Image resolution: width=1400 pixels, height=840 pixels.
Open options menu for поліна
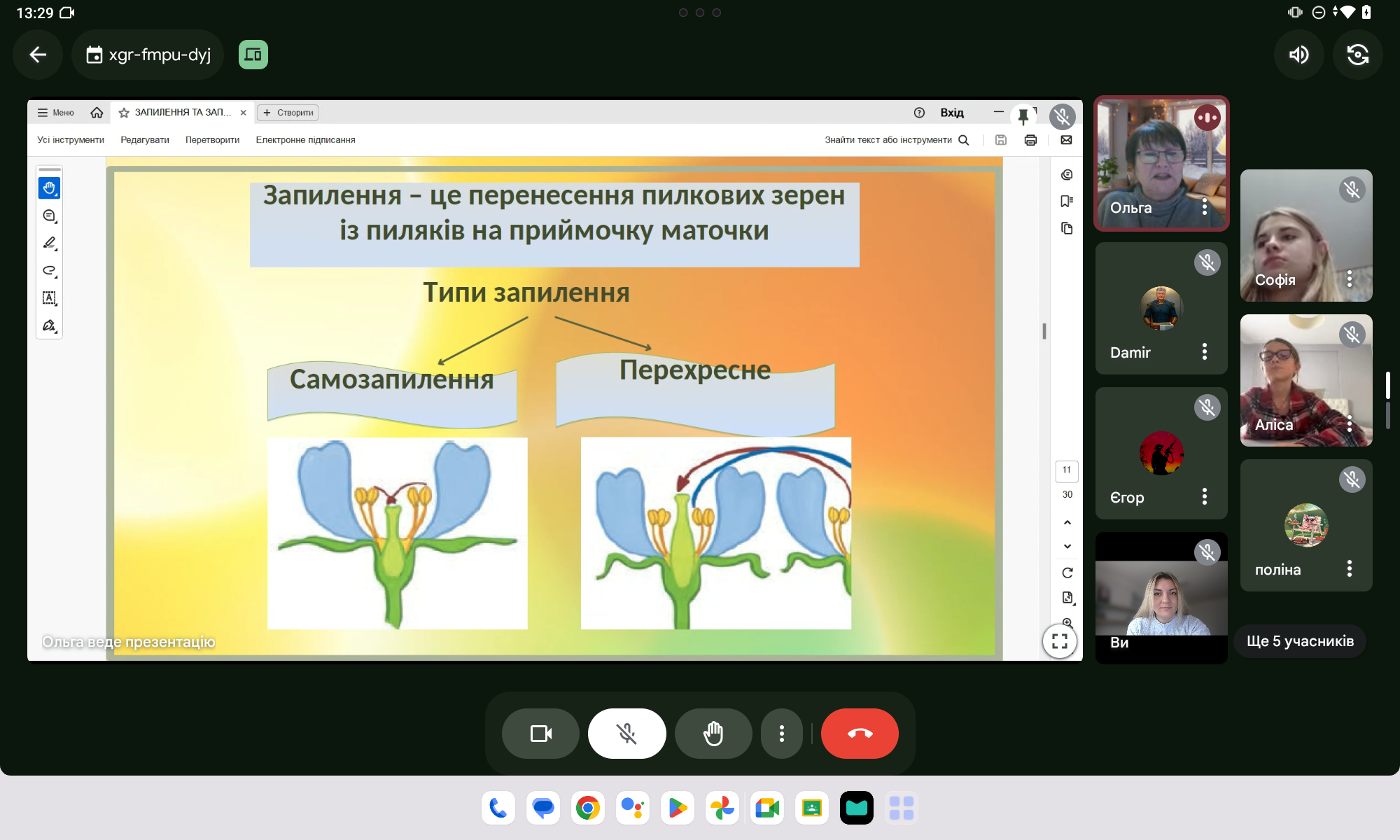1350,568
